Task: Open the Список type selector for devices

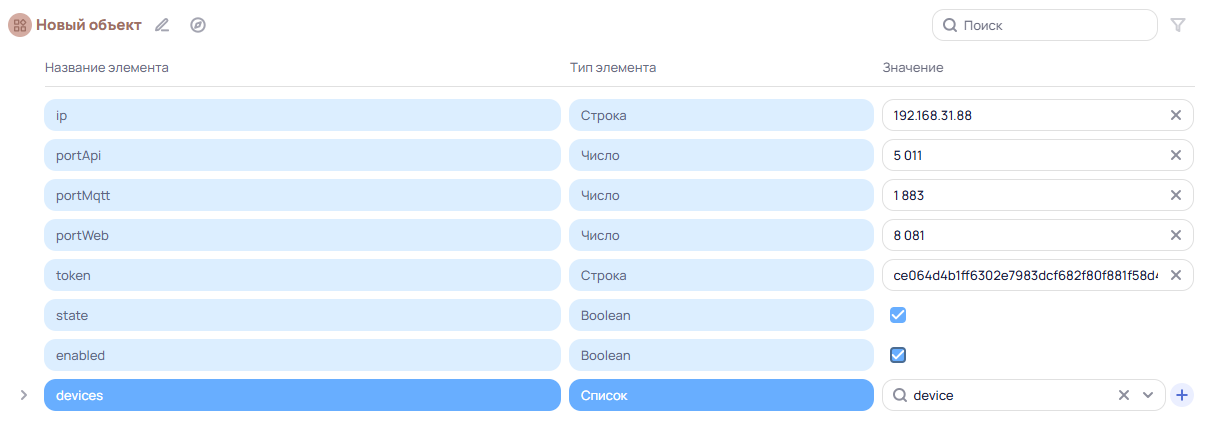Action: [720, 395]
